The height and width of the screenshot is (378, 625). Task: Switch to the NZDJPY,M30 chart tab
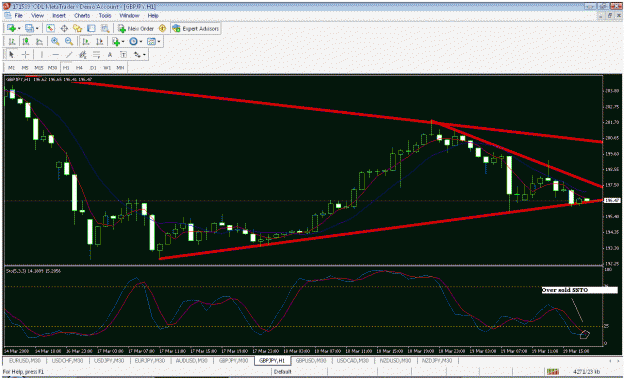click(x=437, y=361)
